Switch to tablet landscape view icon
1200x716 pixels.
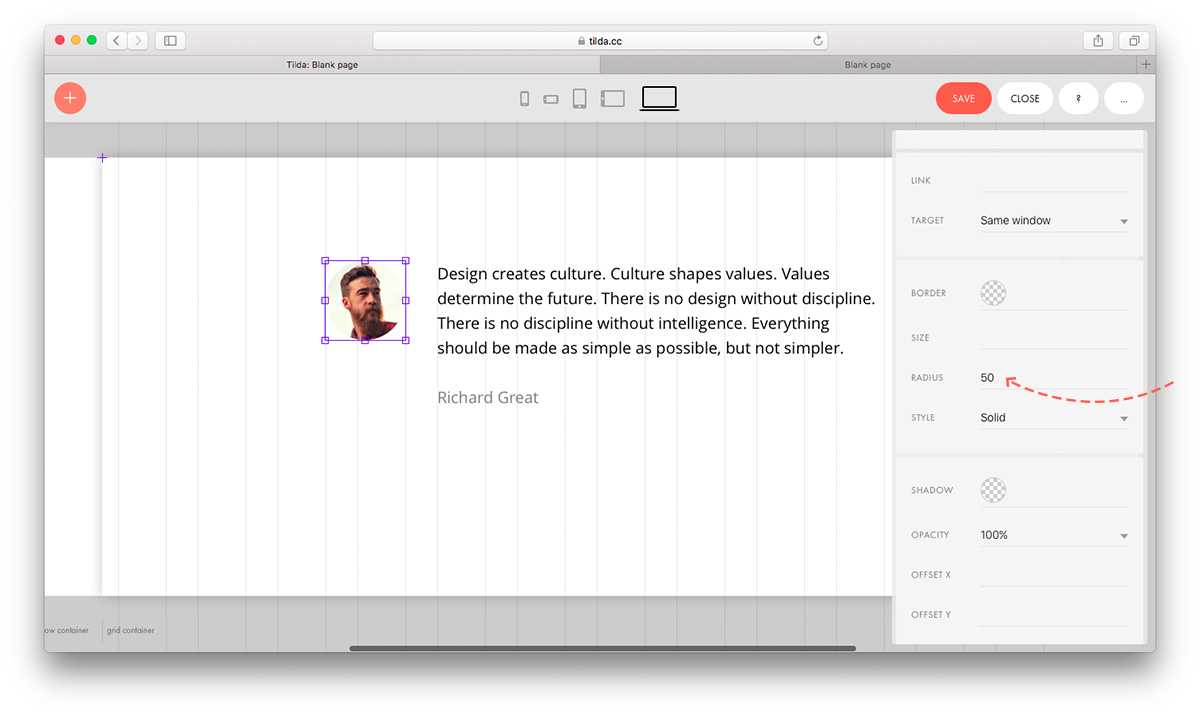coord(612,98)
